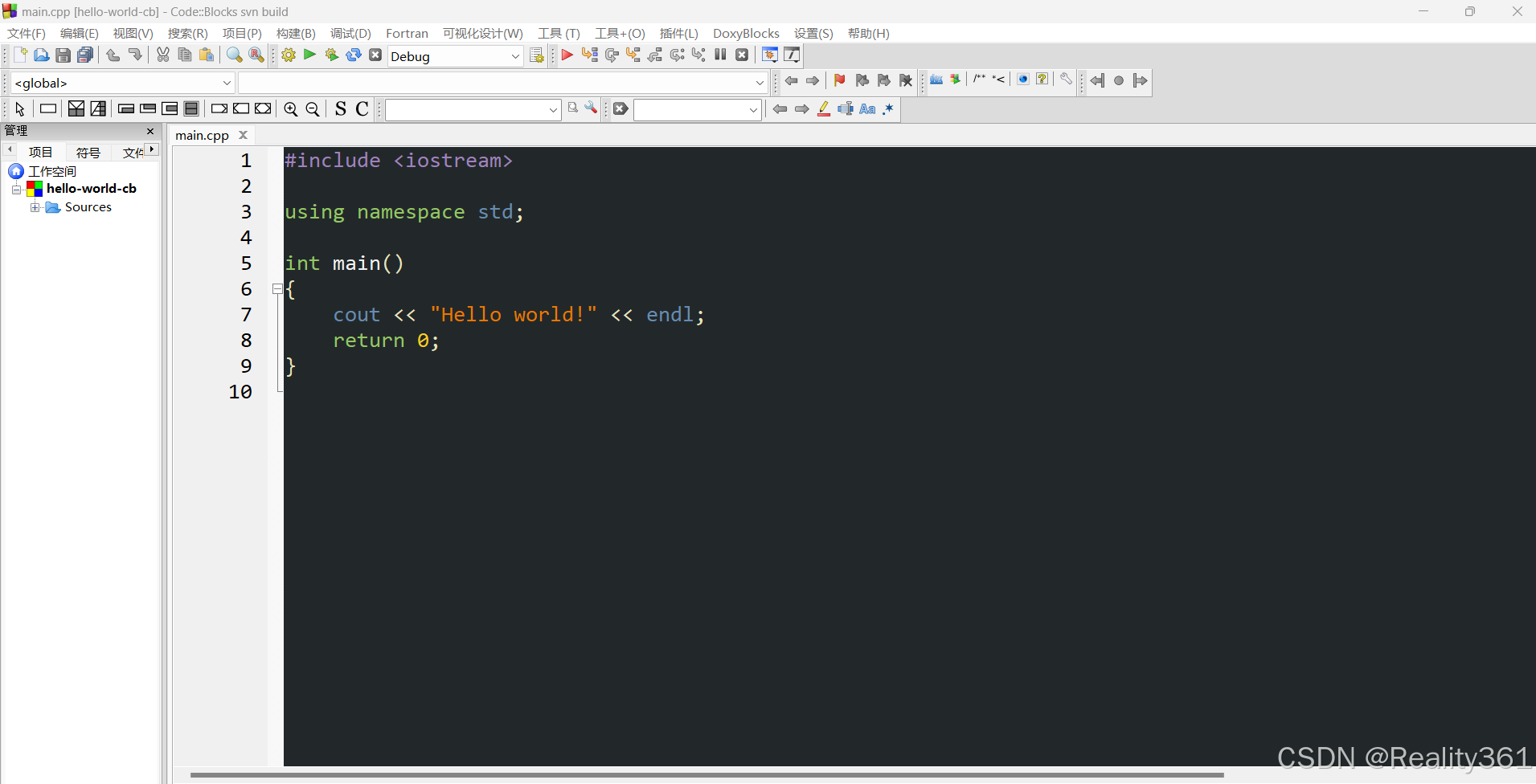Viewport: 1536px width, 784px height.
Task: Select the main.cpp editor tab
Action: click(203, 136)
